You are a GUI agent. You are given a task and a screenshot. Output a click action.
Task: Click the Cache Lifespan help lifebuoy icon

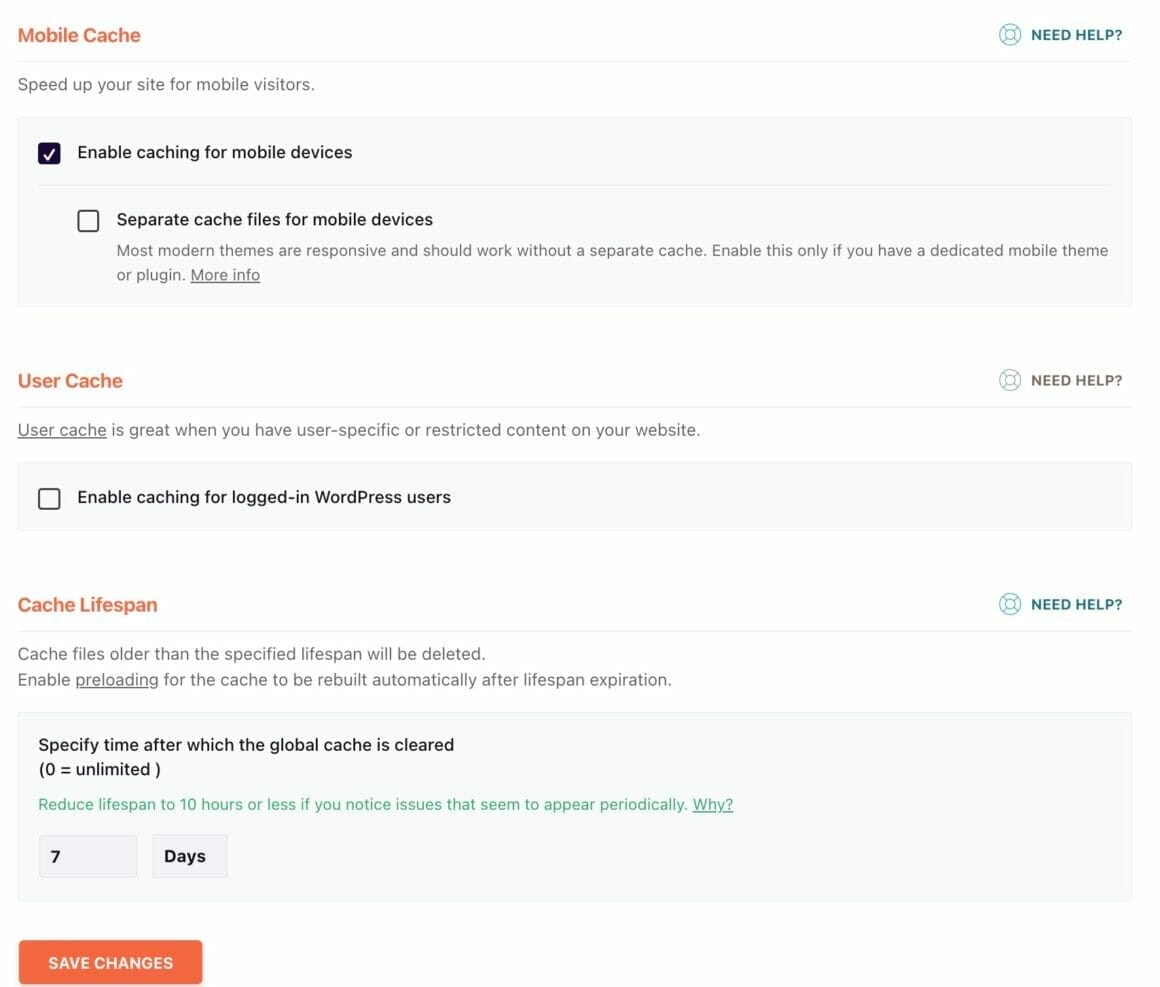[x=1010, y=604]
